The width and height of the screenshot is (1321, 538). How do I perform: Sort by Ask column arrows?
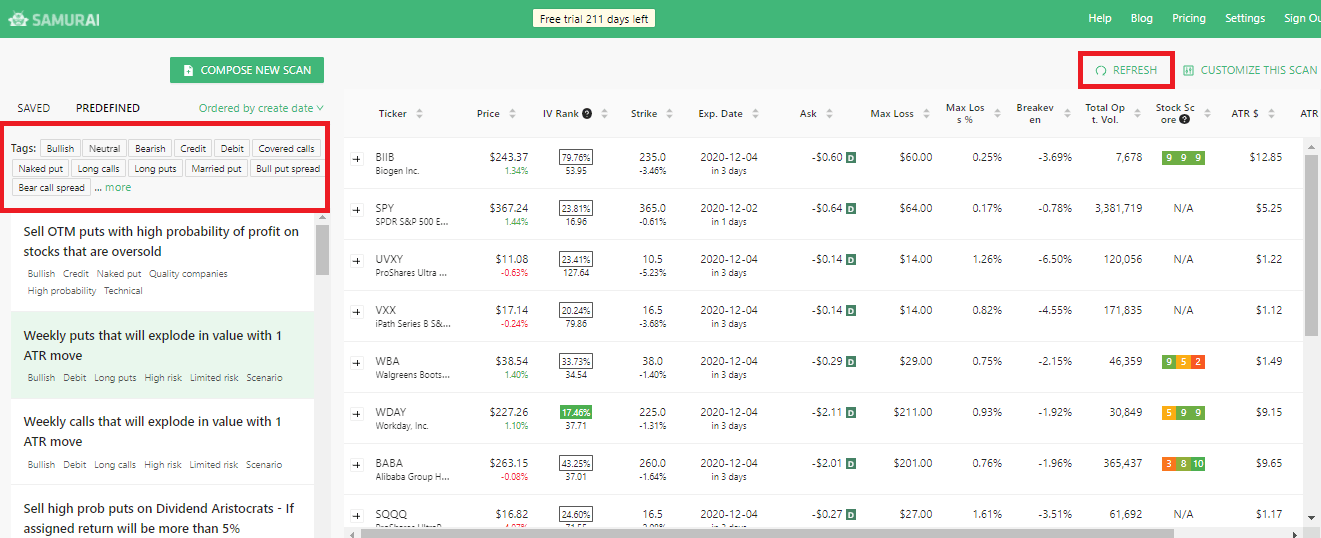coord(830,114)
